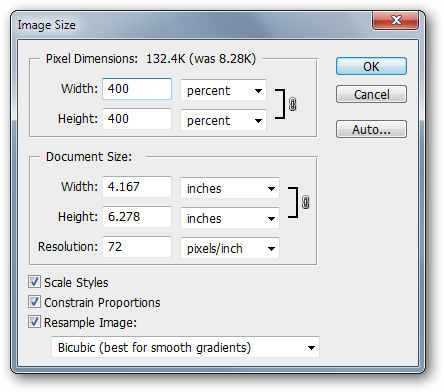
Task: Uncheck the Constrain Proportions checkbox
Action: (x=34, y=302)
